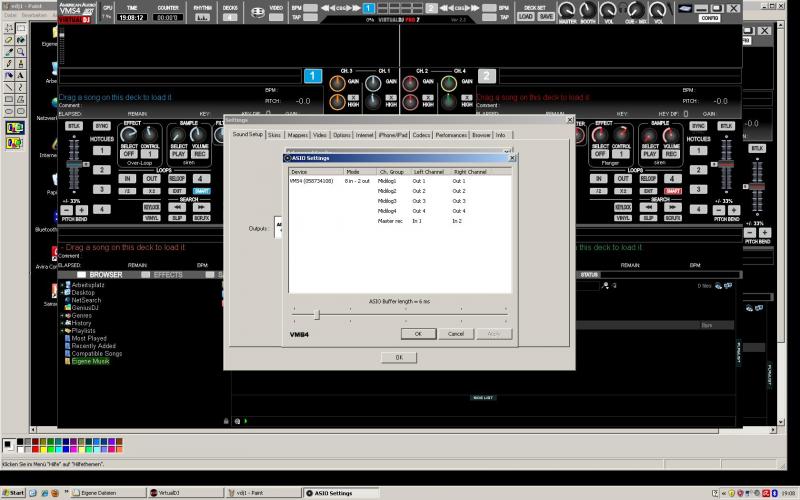The height and width of the screenshot is (500, 800).
Task: Pick the opaque selection mode option
Action: [x=15, y=128]
